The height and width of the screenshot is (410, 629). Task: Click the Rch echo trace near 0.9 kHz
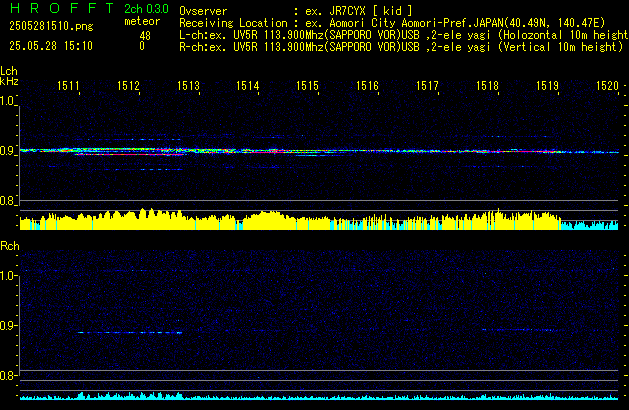[x=130, y=333]
